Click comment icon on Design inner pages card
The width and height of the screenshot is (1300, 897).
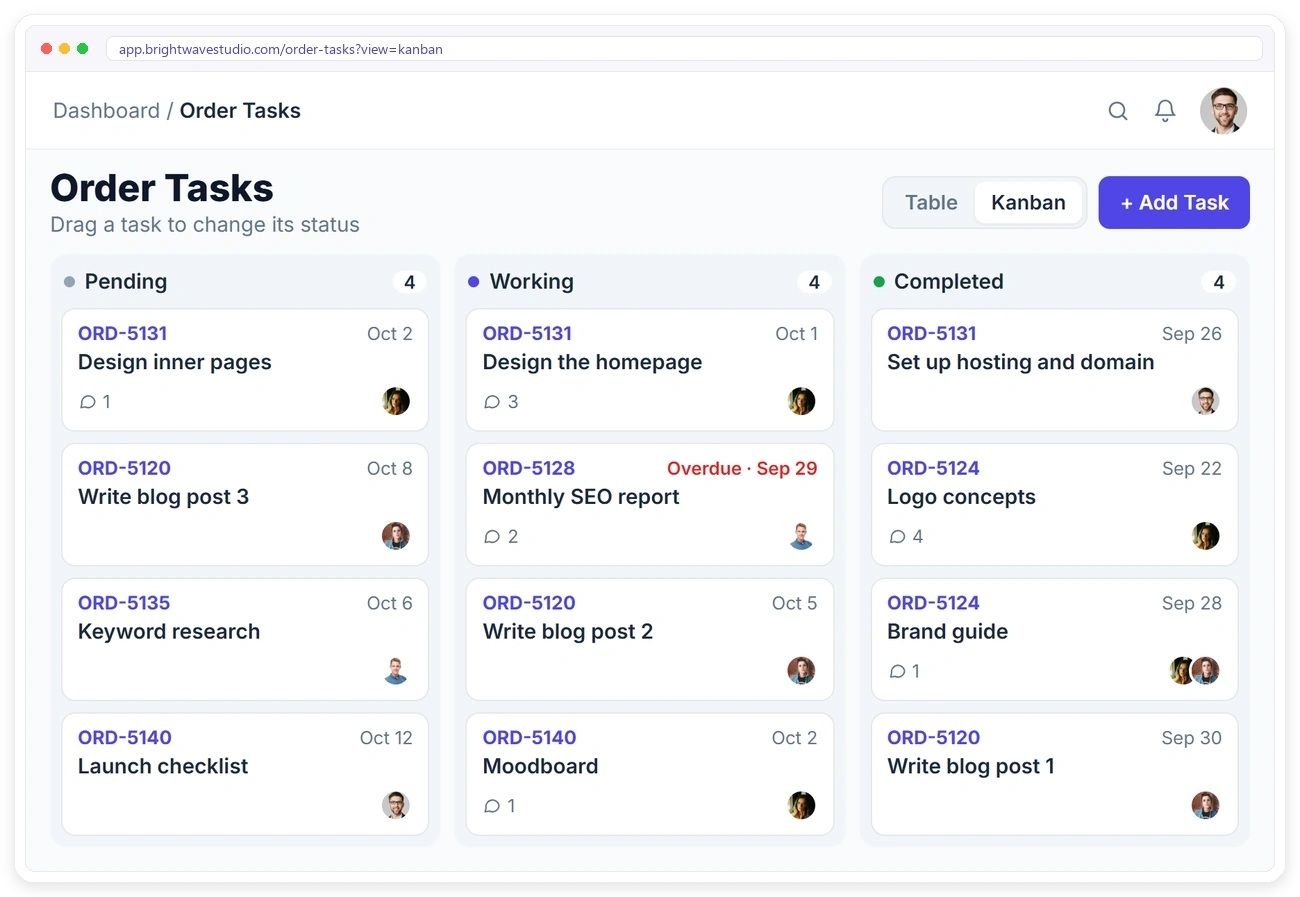(88, 402)
